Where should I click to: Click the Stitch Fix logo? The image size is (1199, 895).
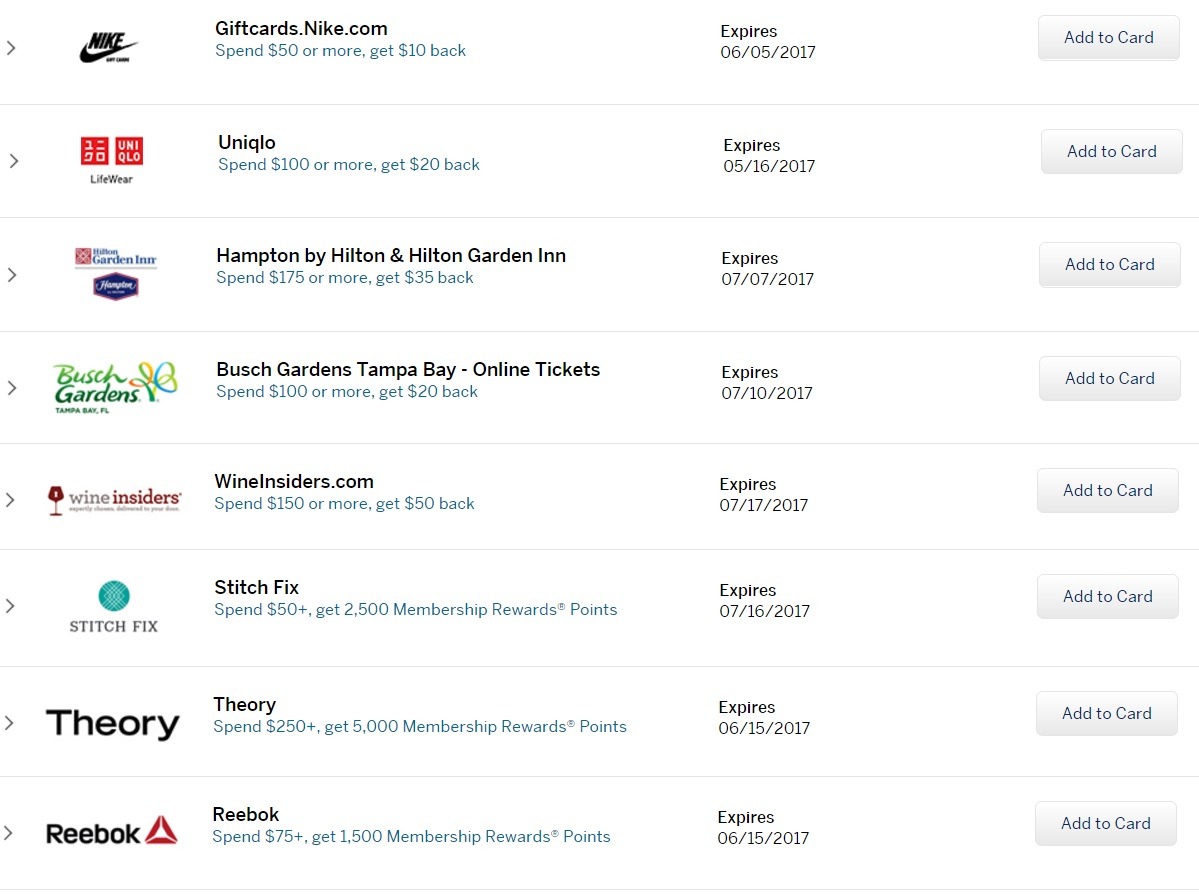[114, 607]
